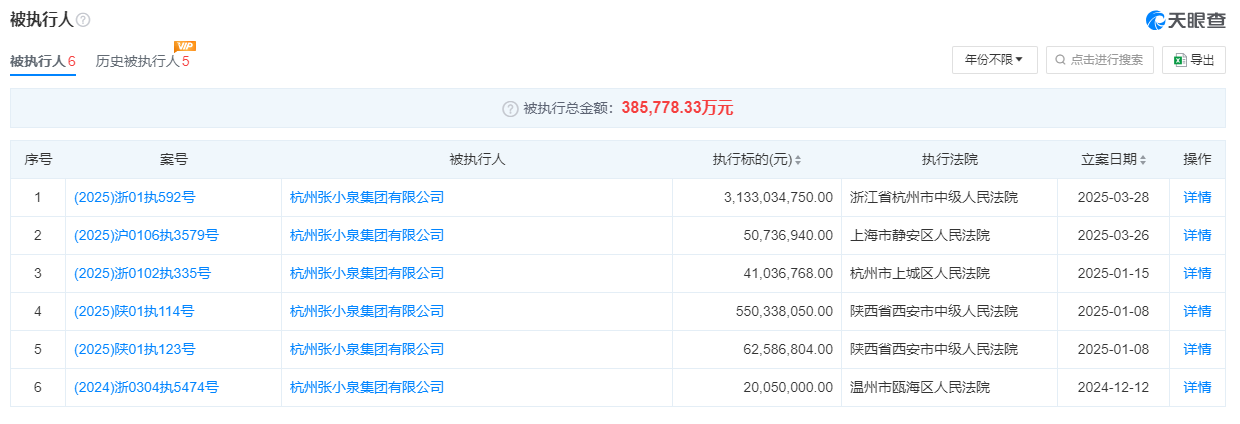This screenshot has width=1240, height=424.
Task: Click the court 上海市静安区人民法院
Action: coord(920,235)
